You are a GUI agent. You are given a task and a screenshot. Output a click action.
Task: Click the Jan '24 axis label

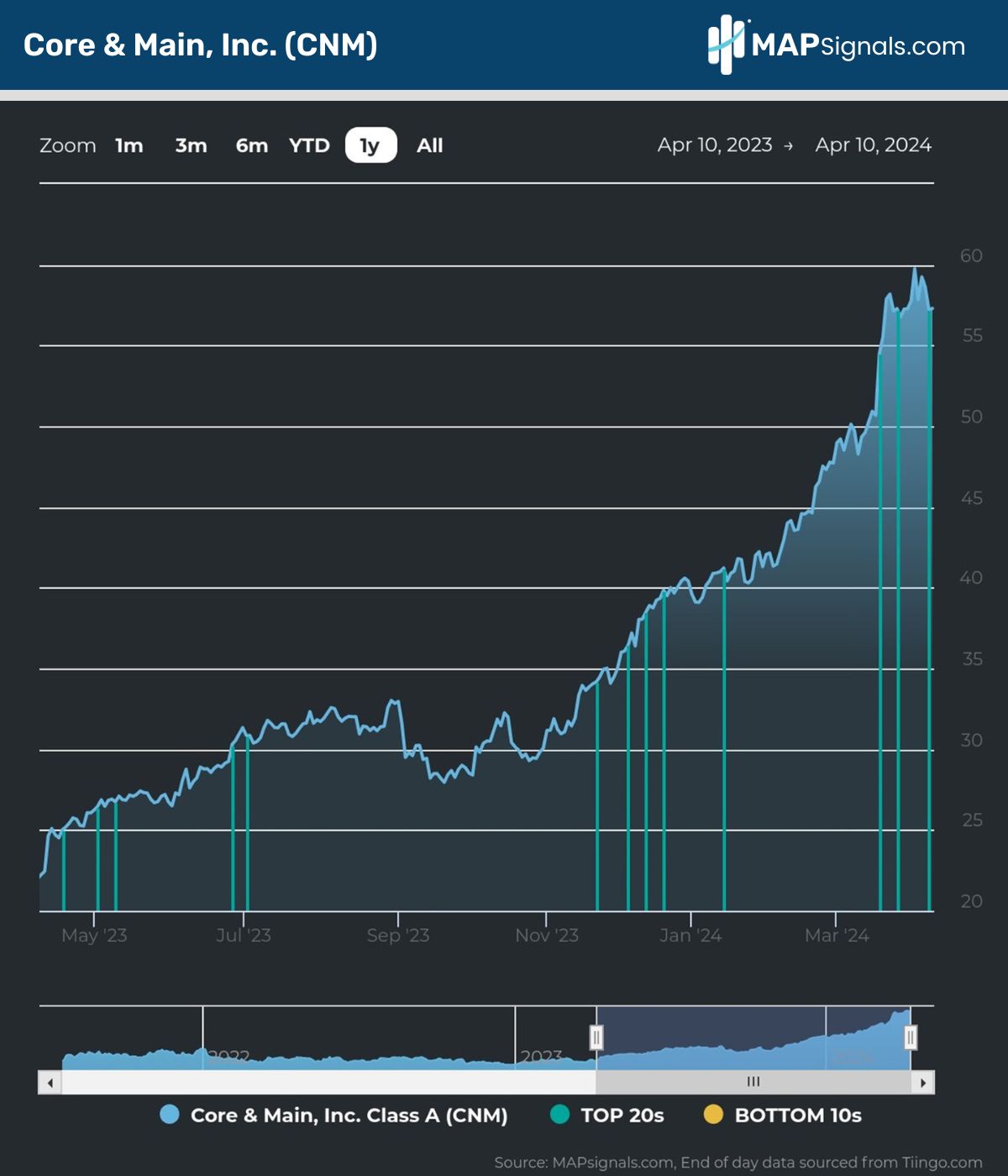[690, 935]
